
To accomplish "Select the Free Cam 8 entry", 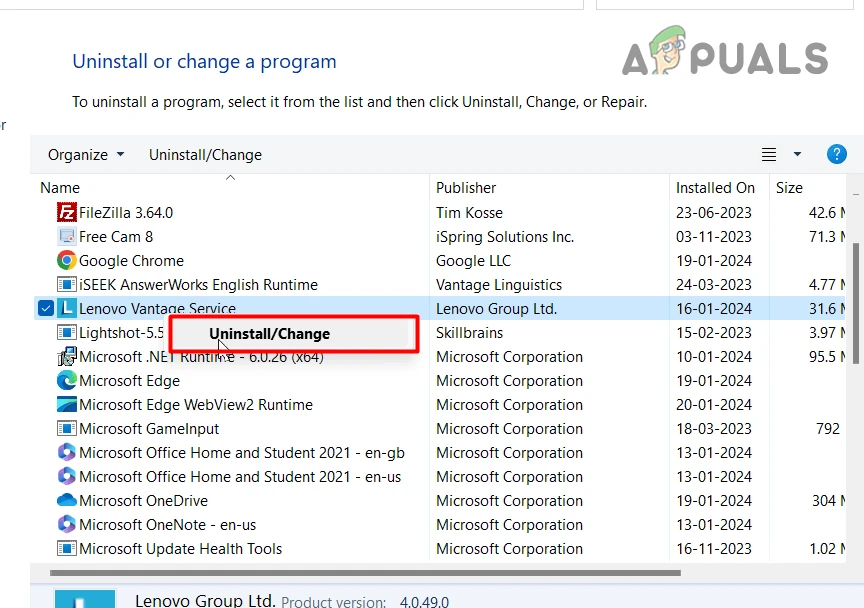I will 116,236.
